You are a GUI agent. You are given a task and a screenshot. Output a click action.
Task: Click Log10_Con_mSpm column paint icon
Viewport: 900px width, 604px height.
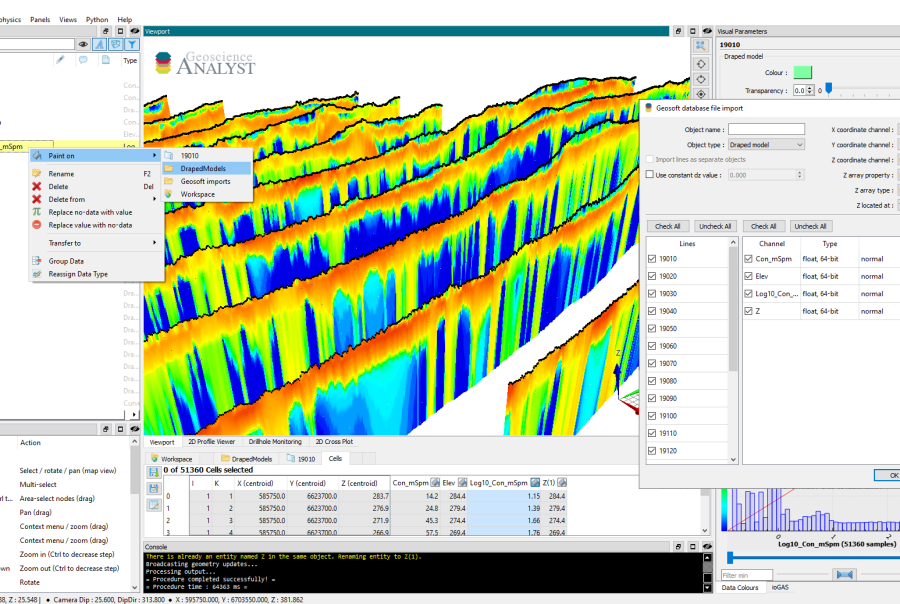535,483
